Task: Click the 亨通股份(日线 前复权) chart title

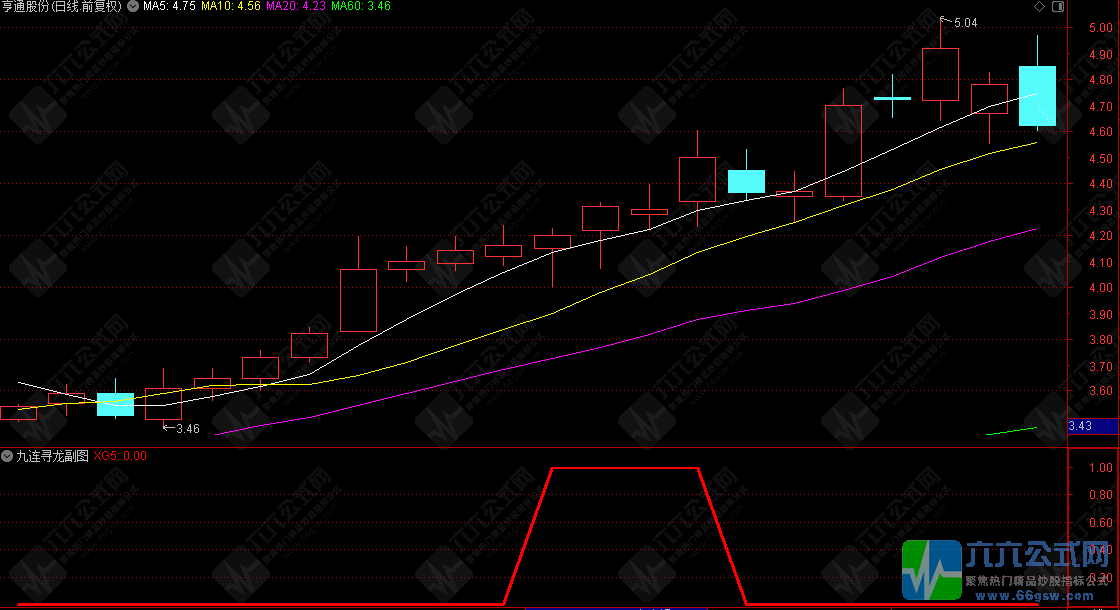Action: 62,6
